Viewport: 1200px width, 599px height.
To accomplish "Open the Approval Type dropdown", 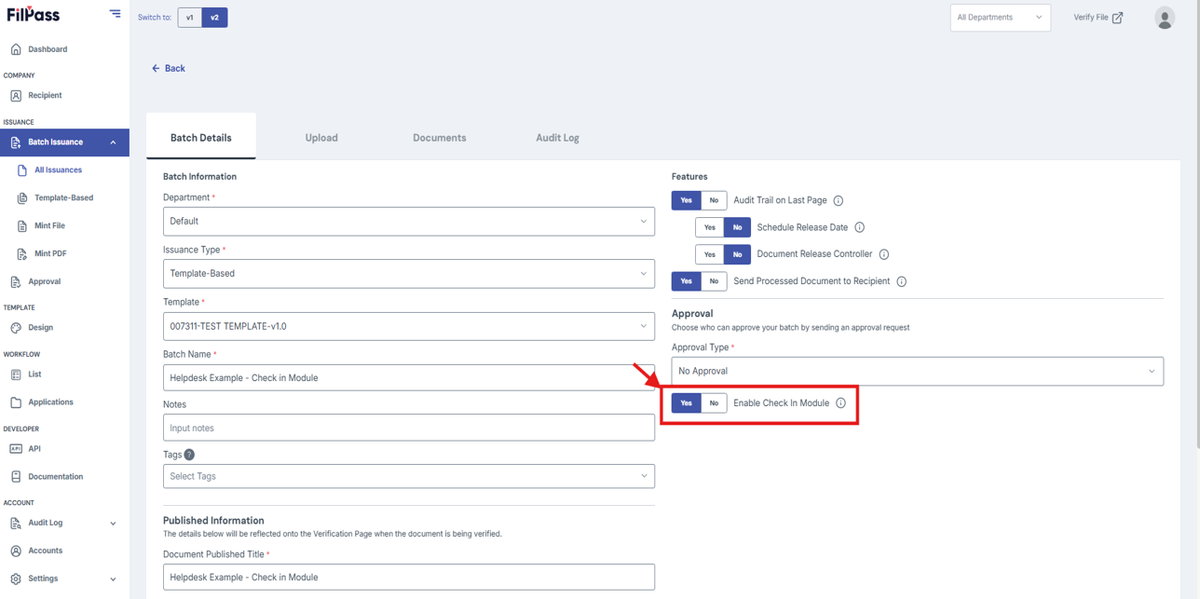I will (x=916, y=371).
